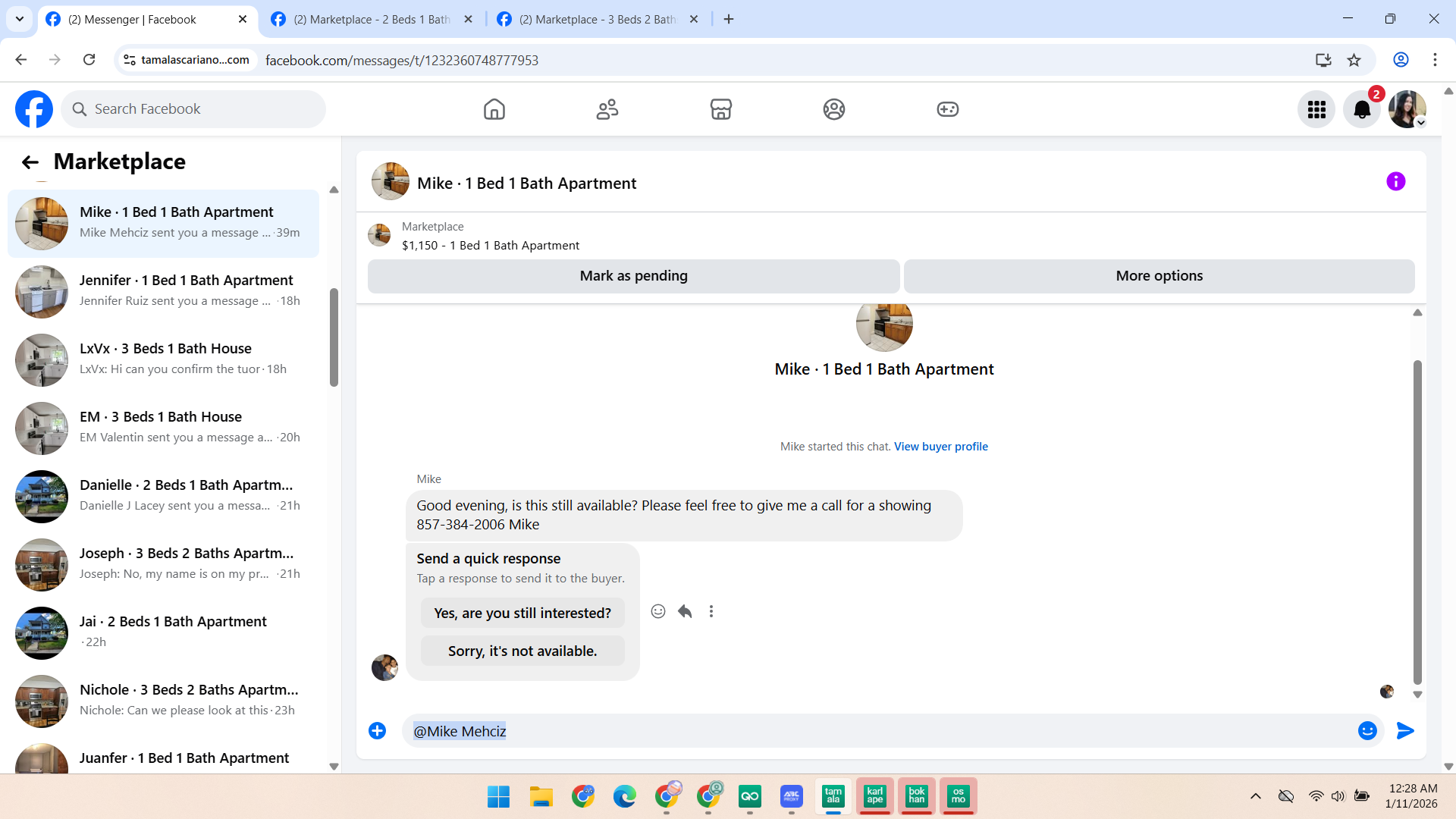Click the Mark as pending button
Screen dimensions: 1456x819
click(633, 276)
